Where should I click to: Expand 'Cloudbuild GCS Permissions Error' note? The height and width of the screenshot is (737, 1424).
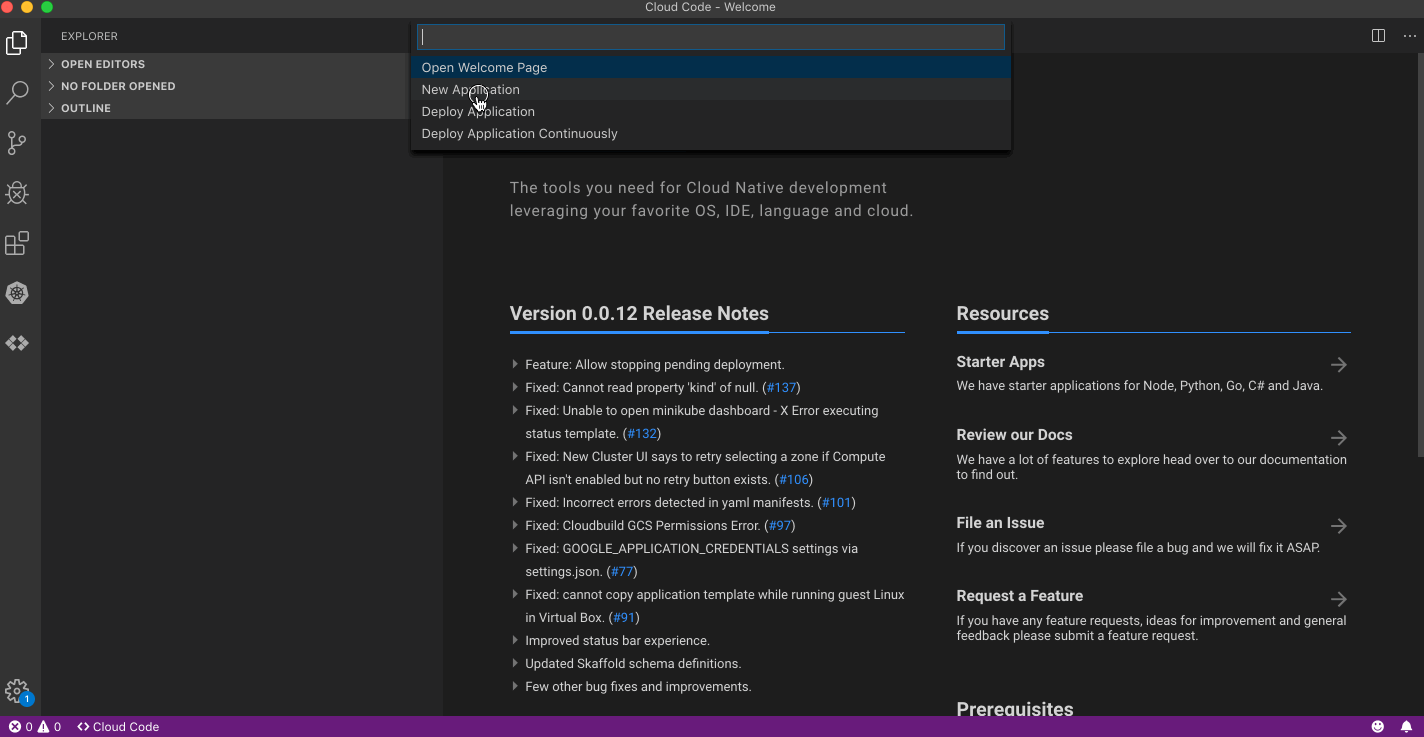(515, 526)
